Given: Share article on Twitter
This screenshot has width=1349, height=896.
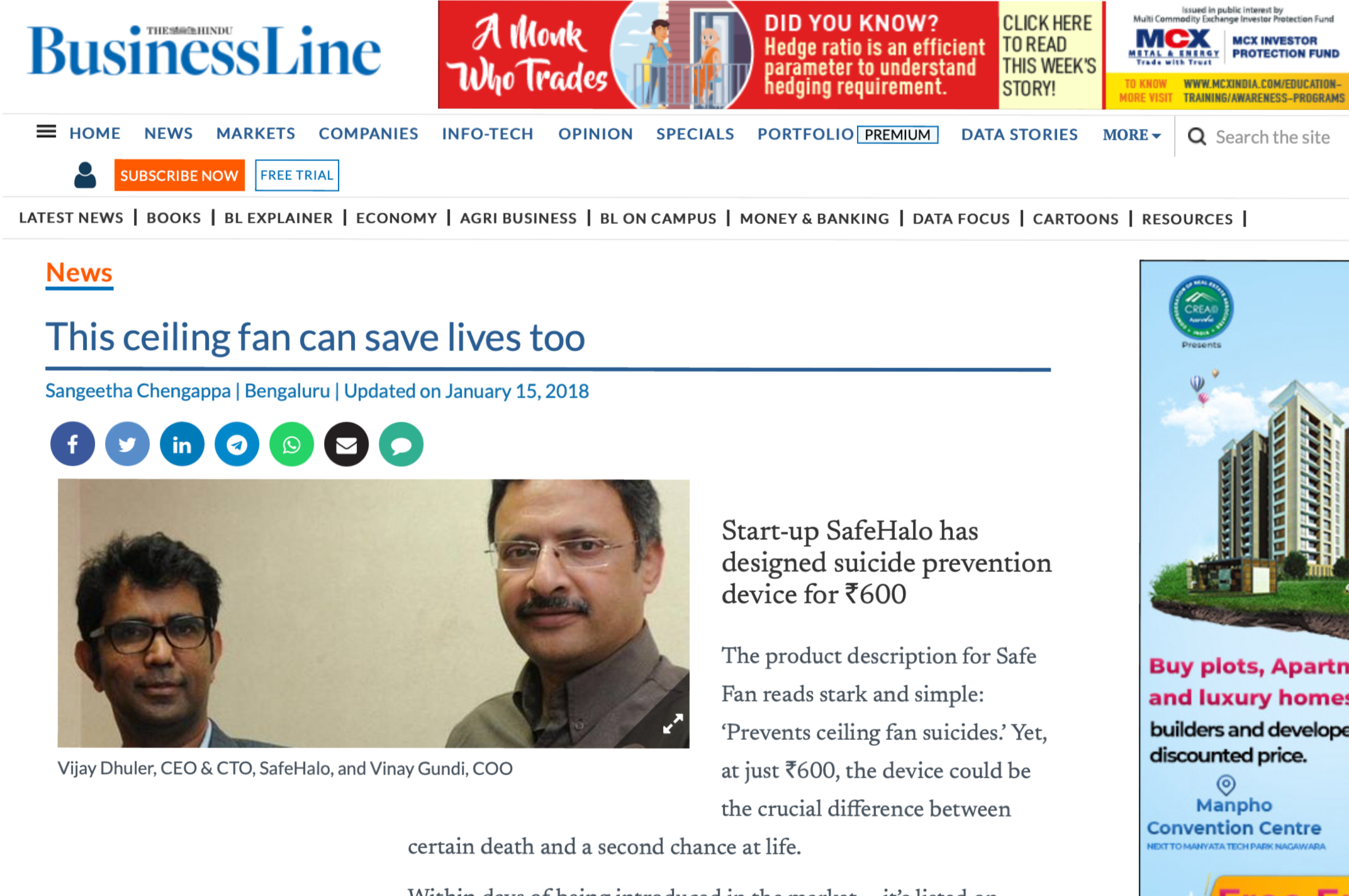Looking at the screenshot, I should click(127, 444).
